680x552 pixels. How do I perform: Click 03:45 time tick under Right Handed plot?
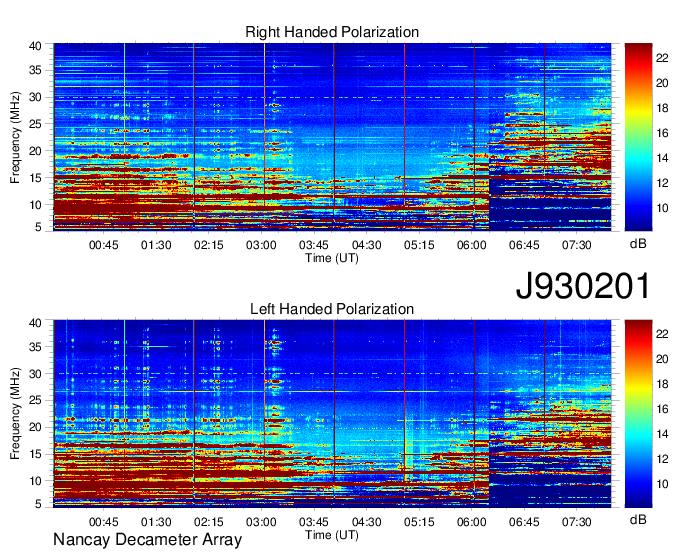point(314,245)
